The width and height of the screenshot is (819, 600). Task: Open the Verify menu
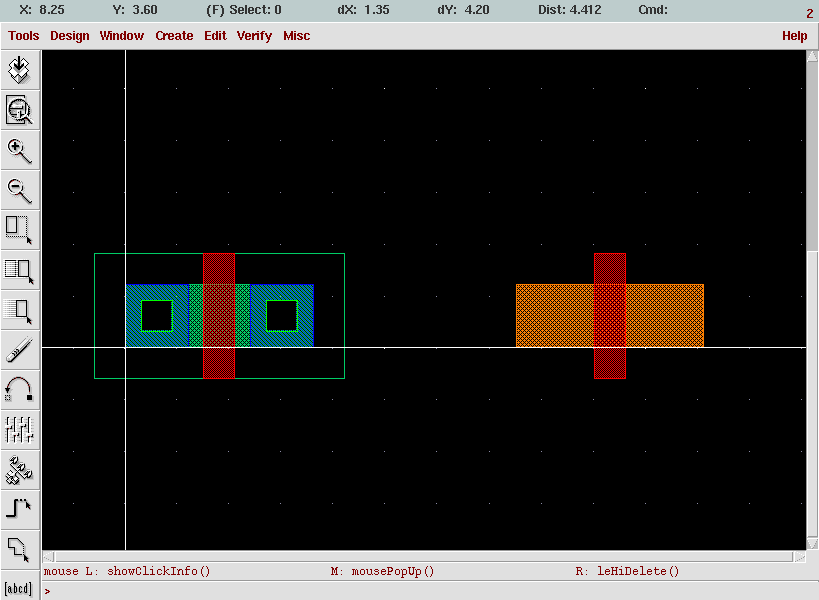click(x=254, y=36)
